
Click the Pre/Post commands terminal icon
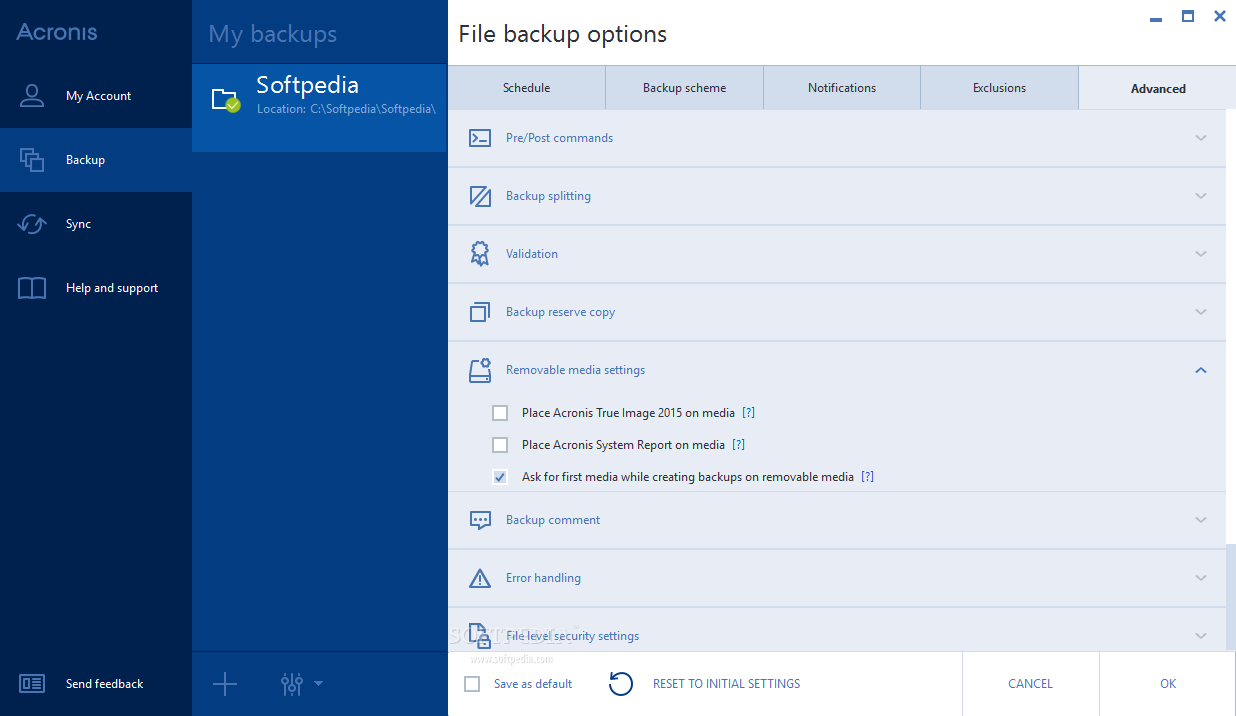click(x=480, y=138)
